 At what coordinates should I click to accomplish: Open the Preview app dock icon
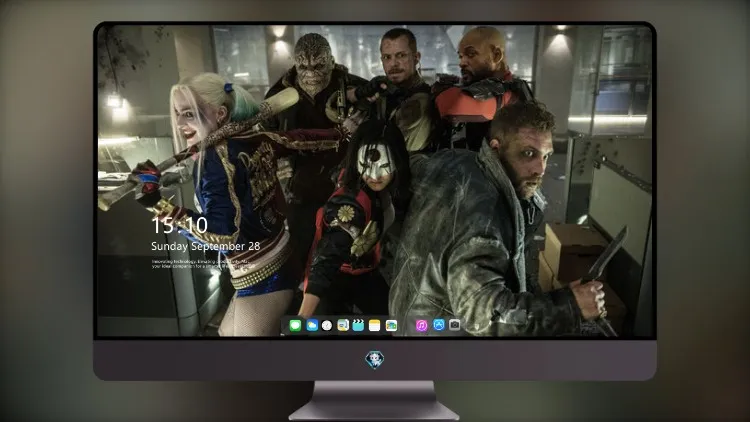pyautogui.click(x=342, y=325)
